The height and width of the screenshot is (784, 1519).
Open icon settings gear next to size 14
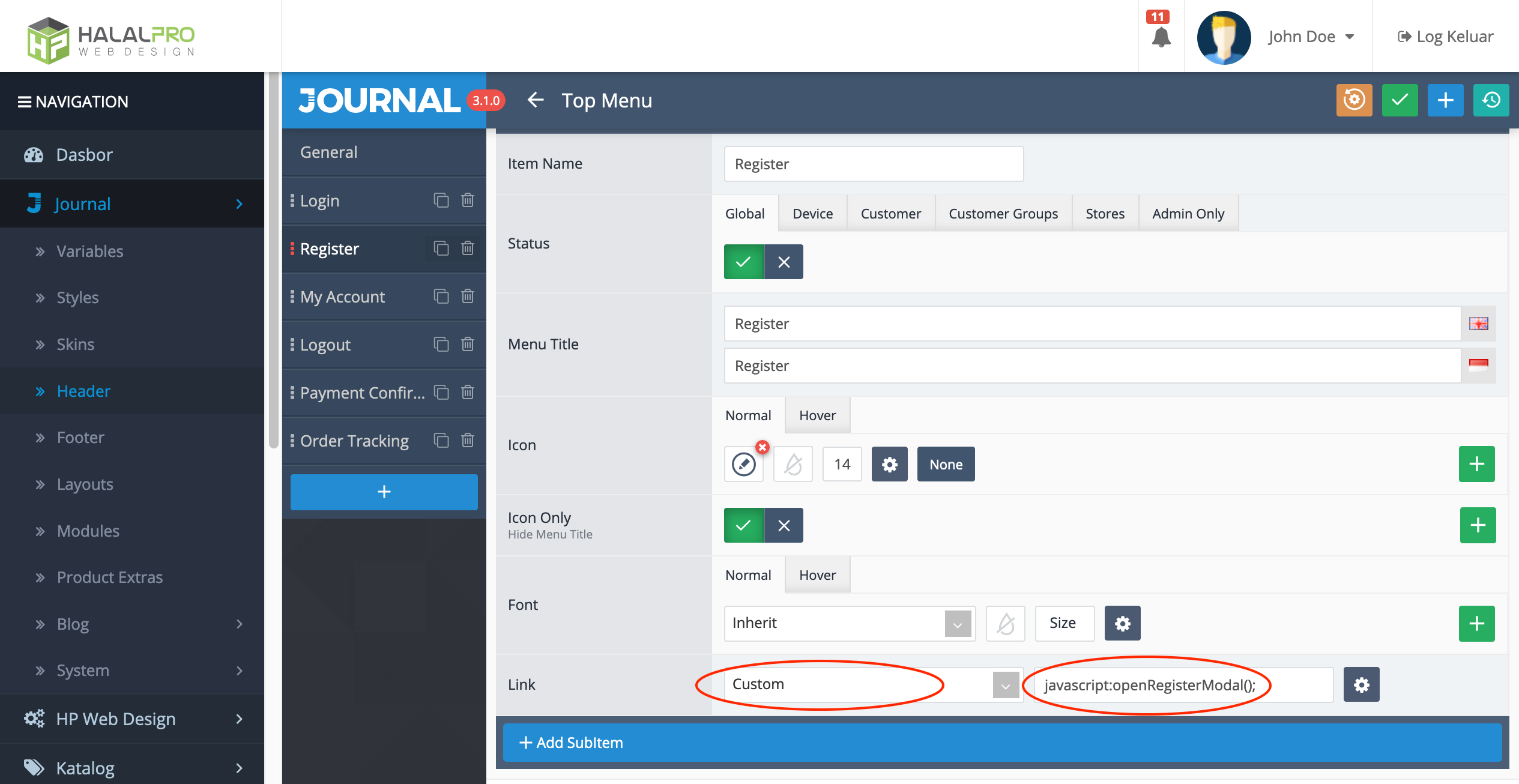click(889, 464)
